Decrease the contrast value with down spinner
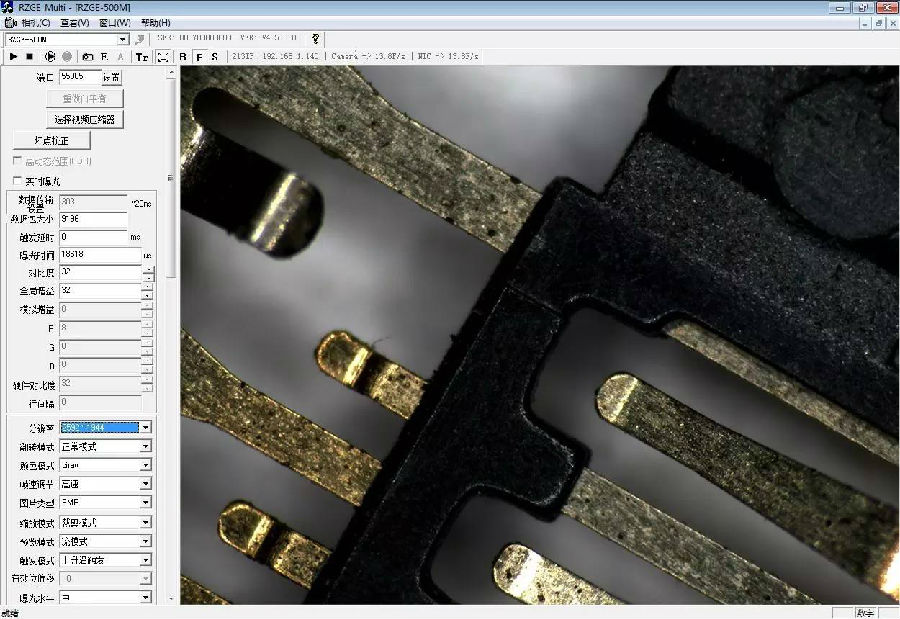The image size is (900, 619). tap(148, 277)
